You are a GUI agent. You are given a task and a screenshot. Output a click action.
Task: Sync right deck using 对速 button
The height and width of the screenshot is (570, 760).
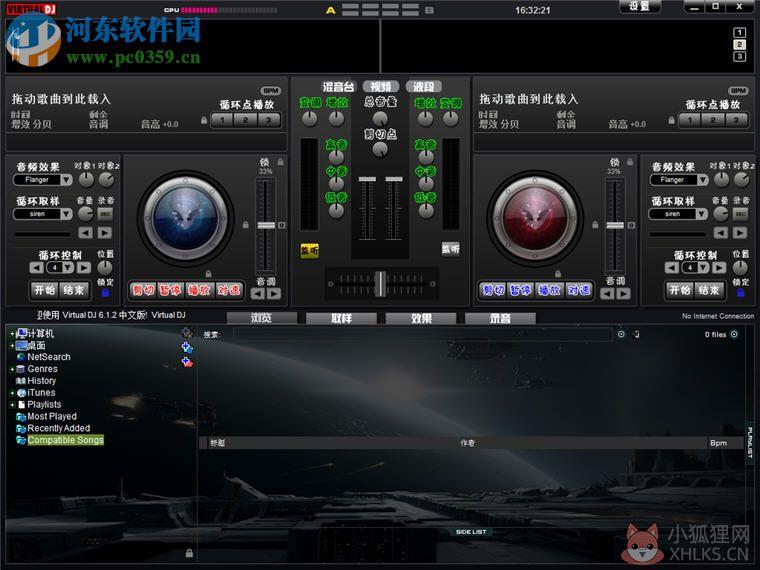(579, 290)
